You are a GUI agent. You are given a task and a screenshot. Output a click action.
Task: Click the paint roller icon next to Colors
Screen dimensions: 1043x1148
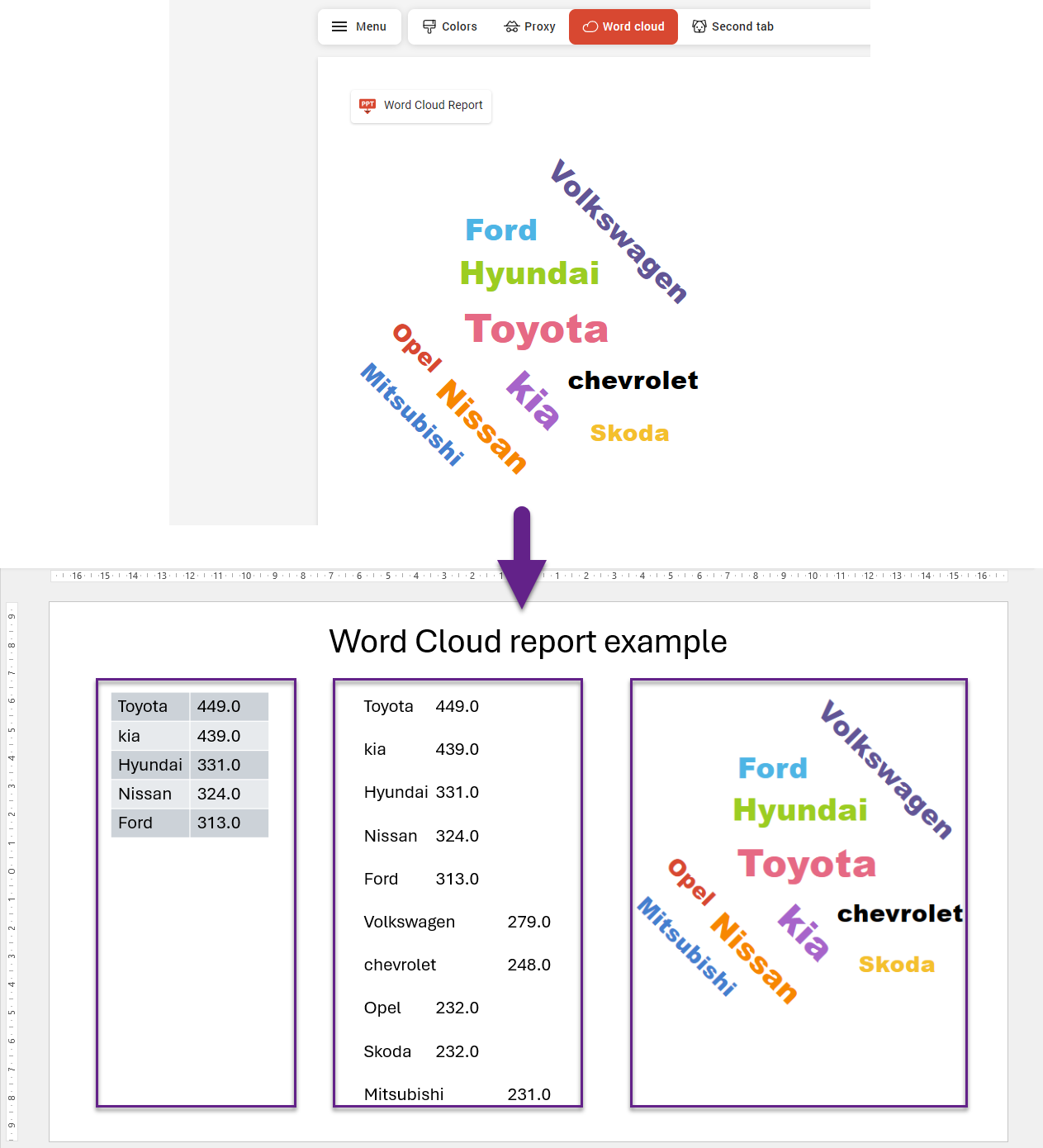[428, 26]
